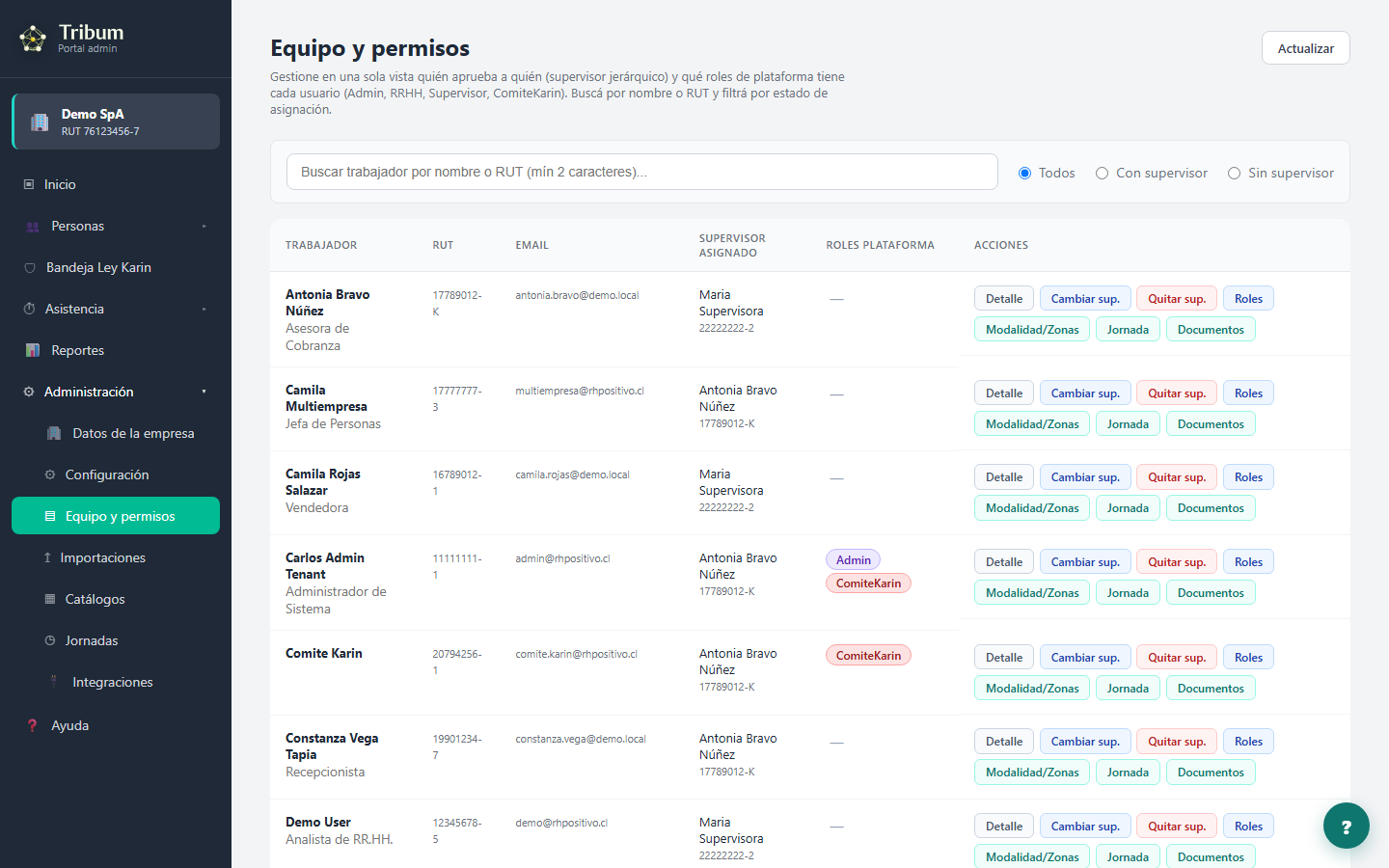Open the Configuración page
Image resolution: width=1389 pixels, height=868 pixels.
tap(116, 475)
